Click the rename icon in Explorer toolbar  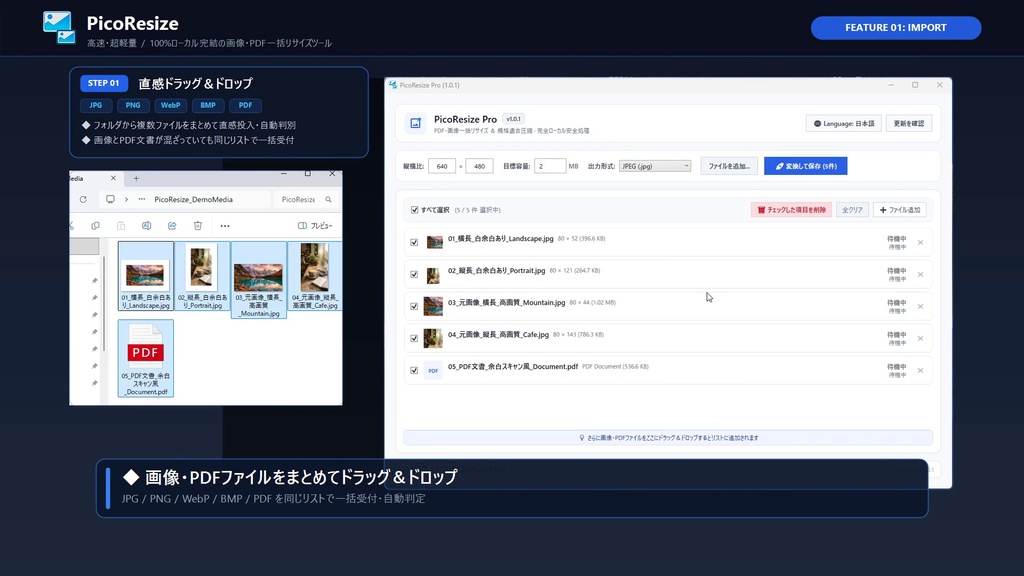(x=146, y=225)
